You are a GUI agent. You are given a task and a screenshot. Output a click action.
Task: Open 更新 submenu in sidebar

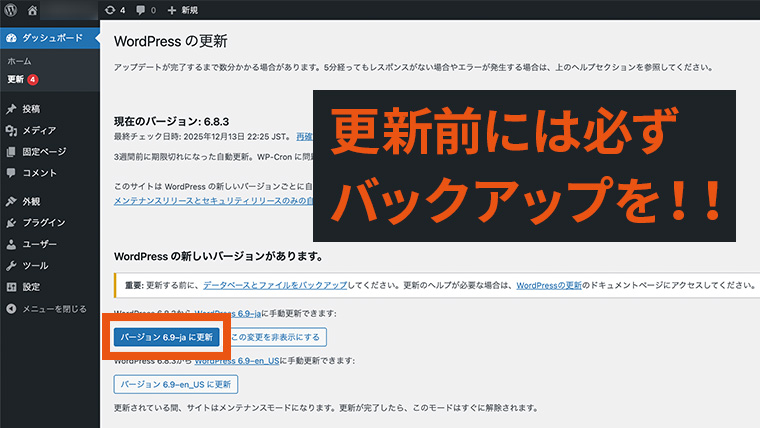tap(16, 79)
